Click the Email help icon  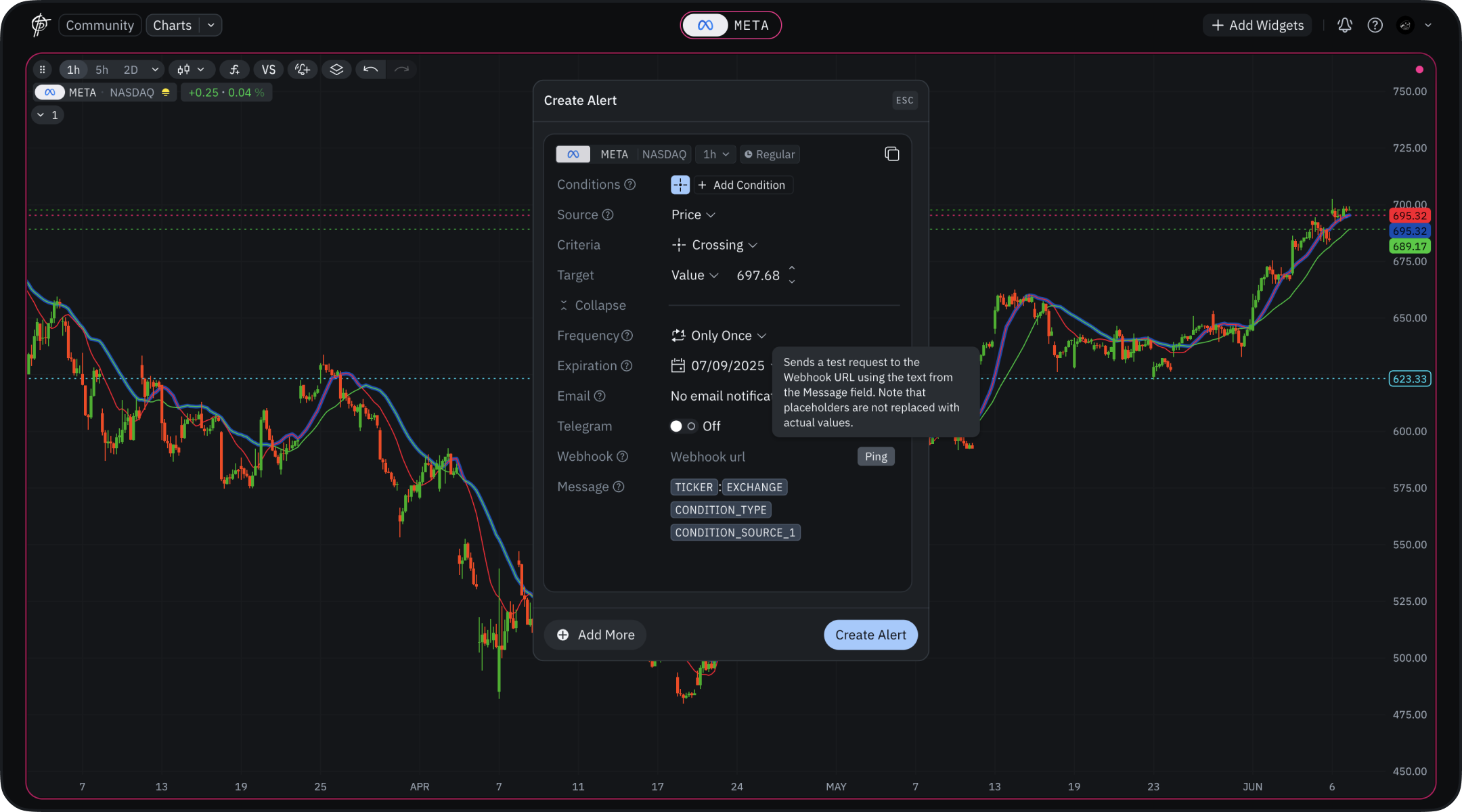(600, 396)
